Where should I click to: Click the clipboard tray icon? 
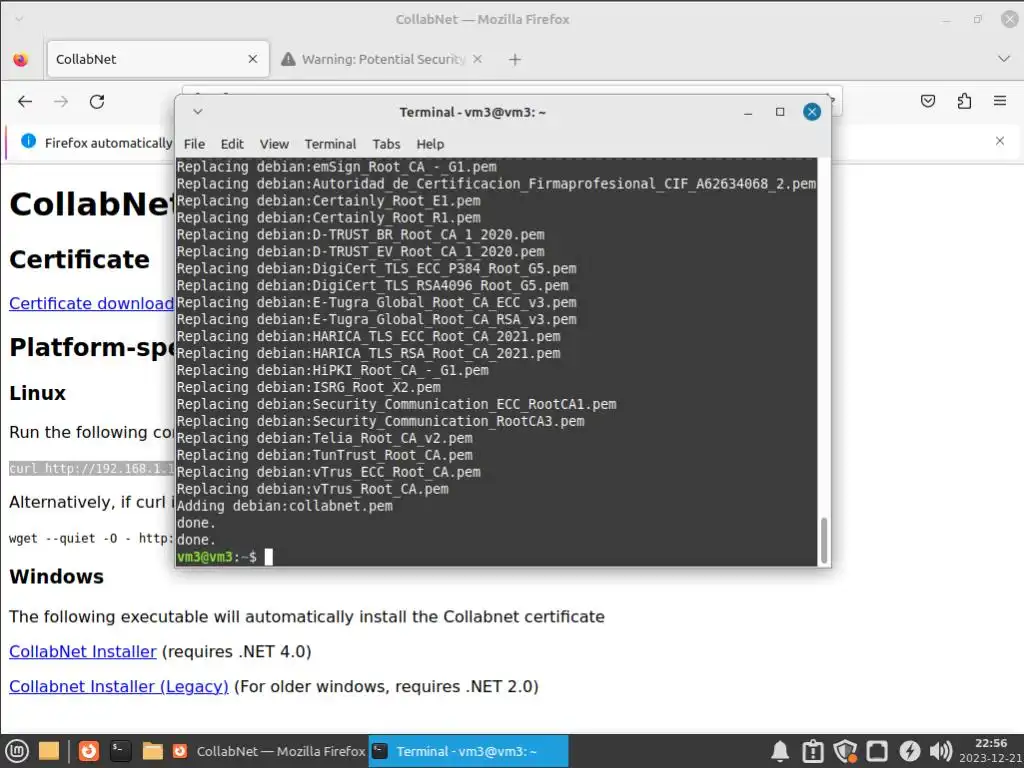click(x=812, y=752)
